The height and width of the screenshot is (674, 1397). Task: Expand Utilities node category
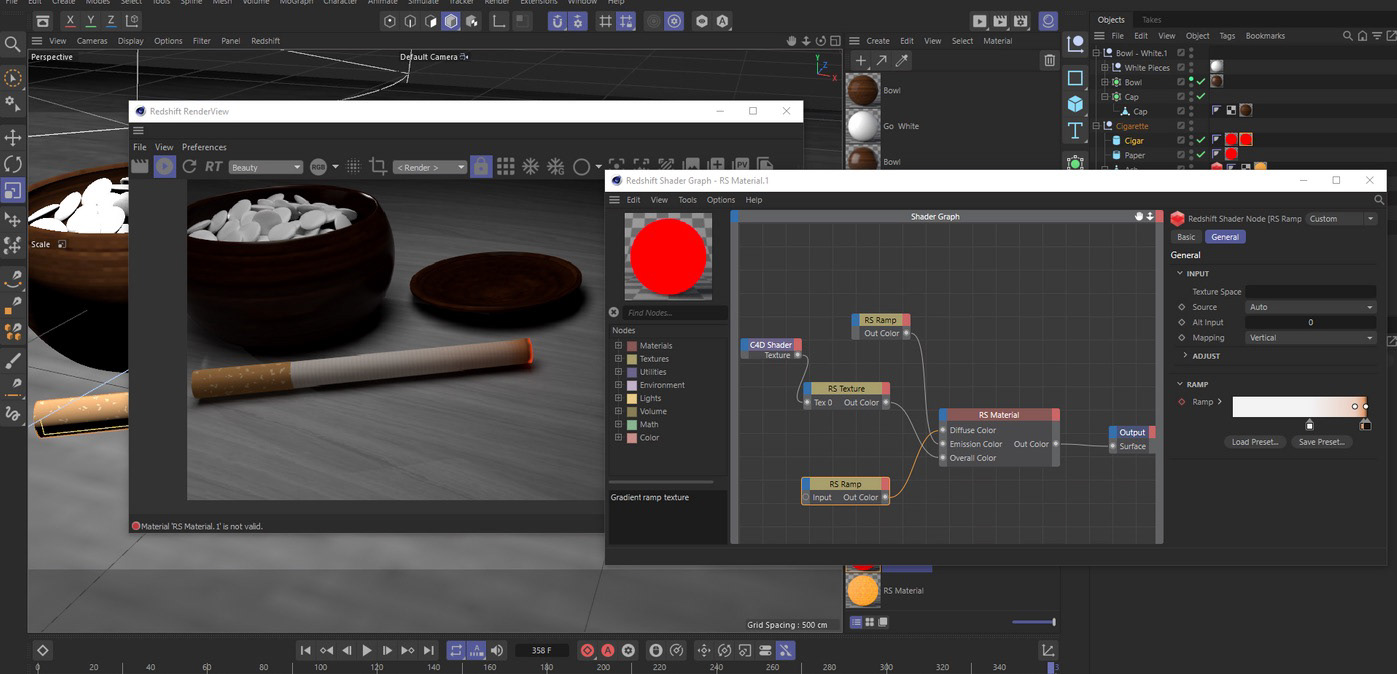point(618,372)
